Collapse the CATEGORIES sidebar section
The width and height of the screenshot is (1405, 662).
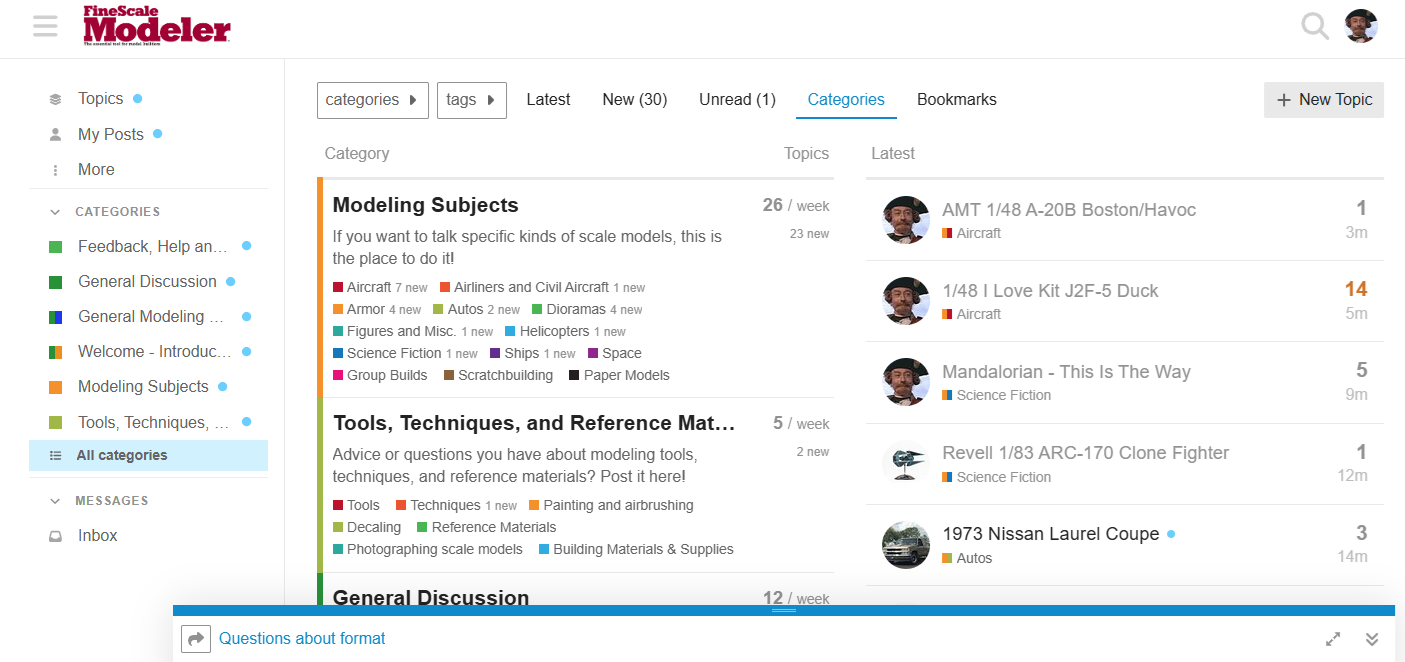(x=55, y=212)
